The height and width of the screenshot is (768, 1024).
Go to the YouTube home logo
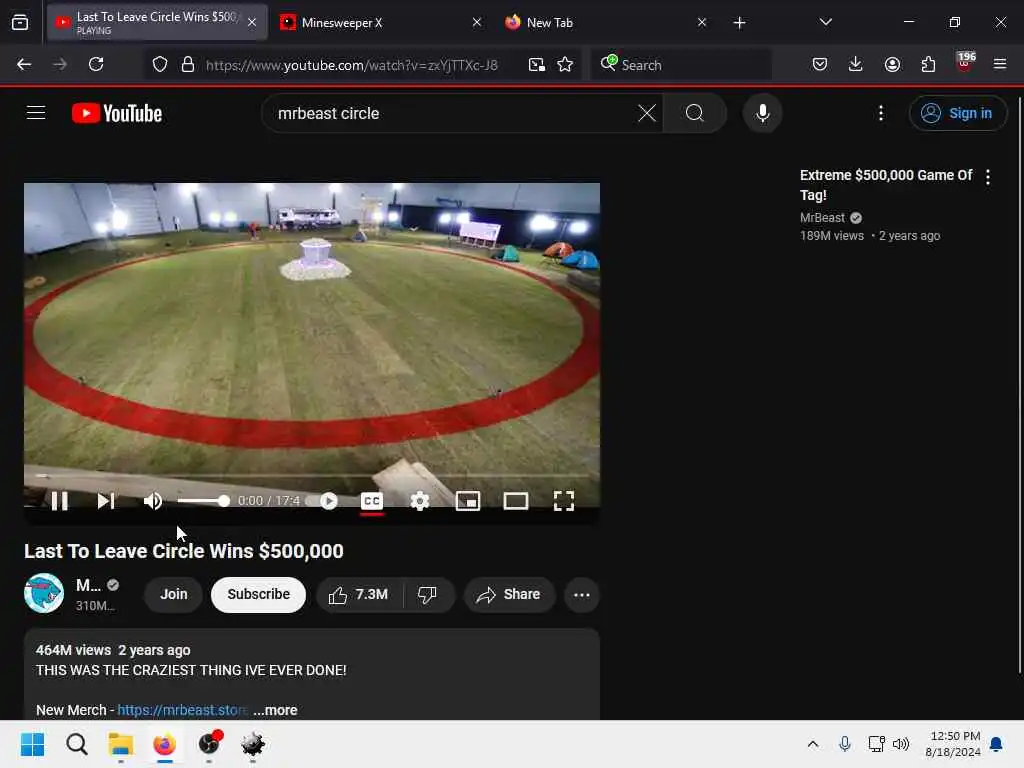(x=117, y=113)
